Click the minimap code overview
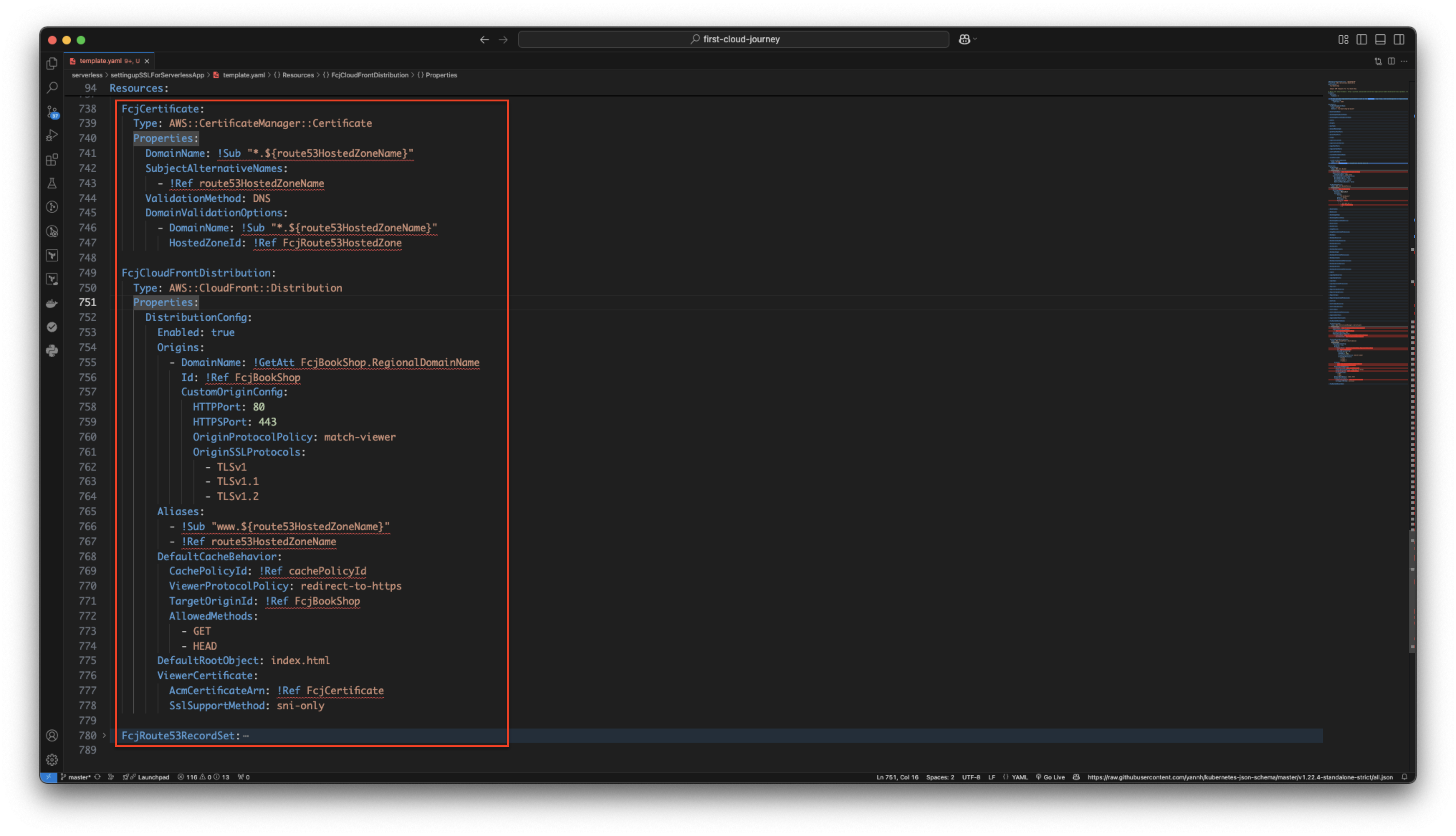The width and height of the screenshot is (1456, 836). [x=1368, y=232]
